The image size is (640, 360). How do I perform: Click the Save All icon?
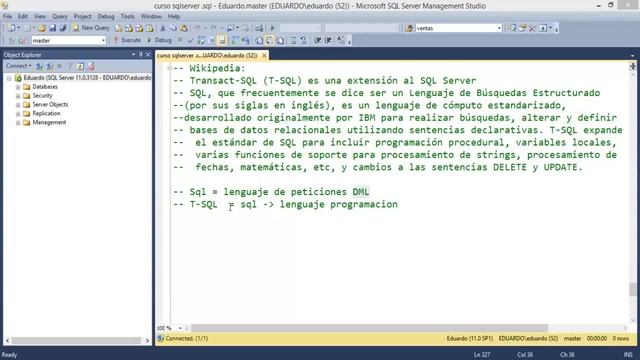click(62, 28)
